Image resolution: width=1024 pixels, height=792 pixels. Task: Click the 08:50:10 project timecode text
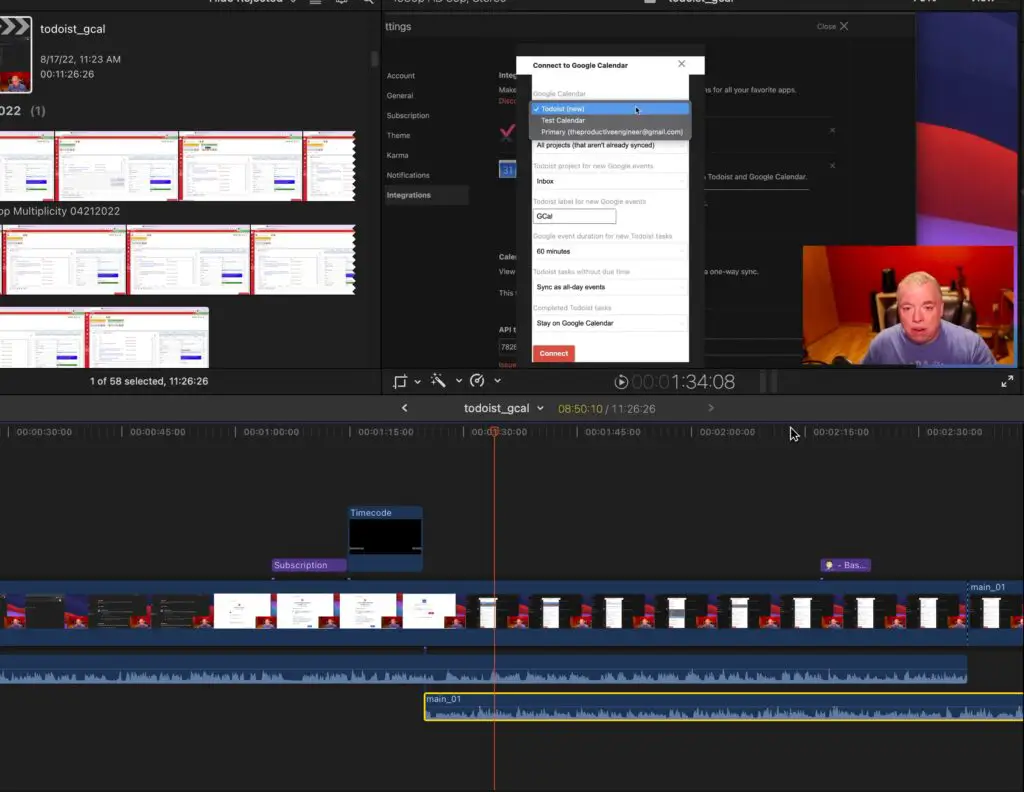580,409
